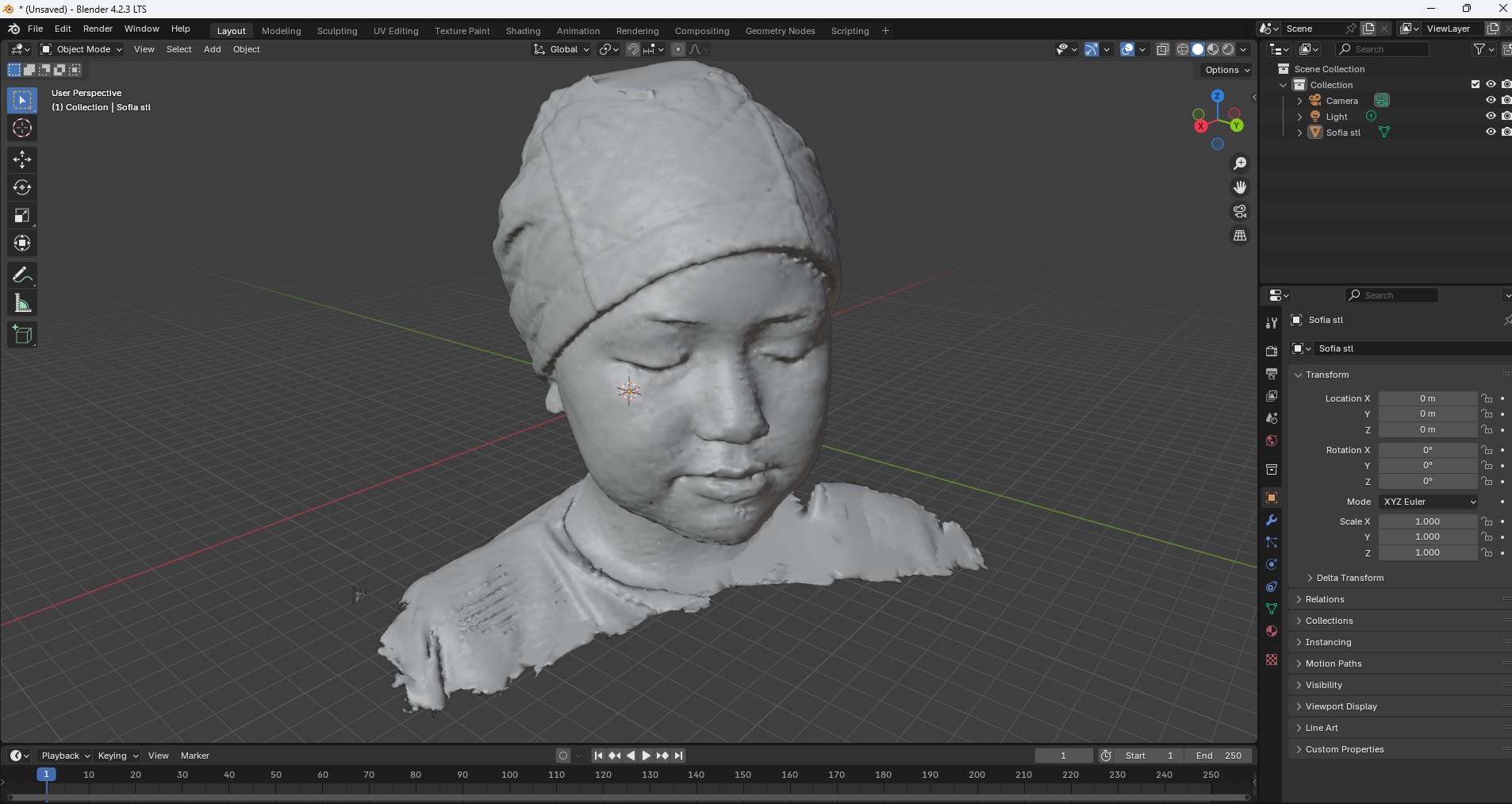This screenshot has height=804, width=1512.
Task: Click the End frame value field
Action: 1219,756
